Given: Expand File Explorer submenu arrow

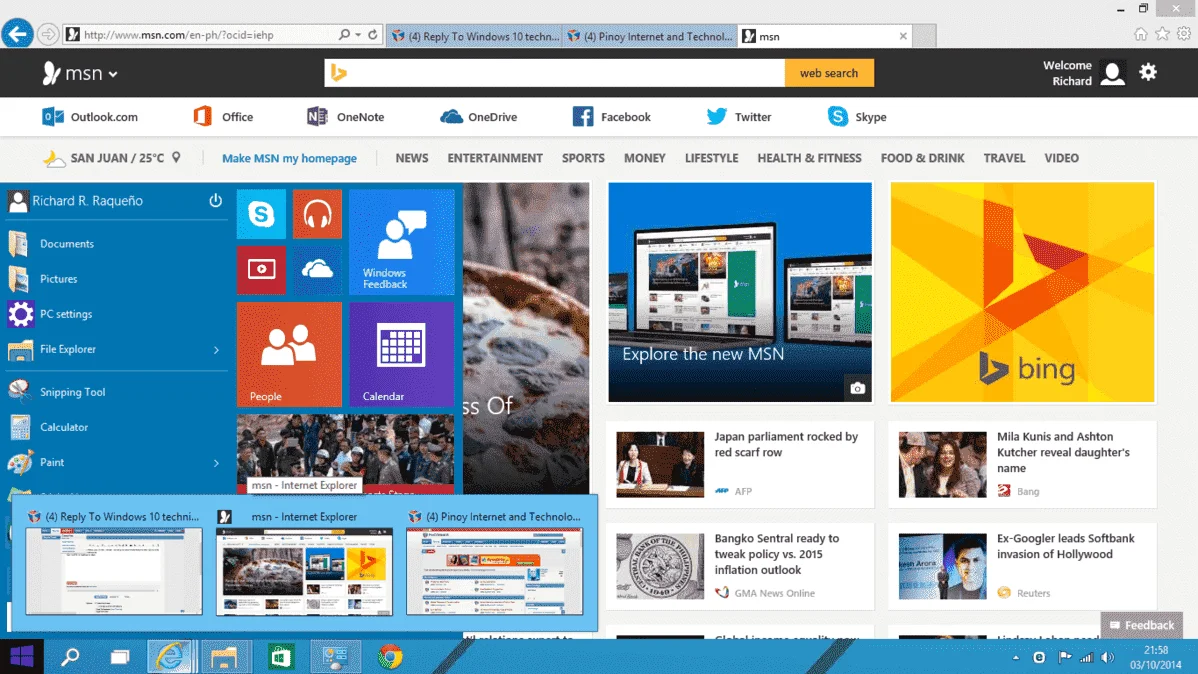Looking at the screenshot, I should click(x=216, y=349).
